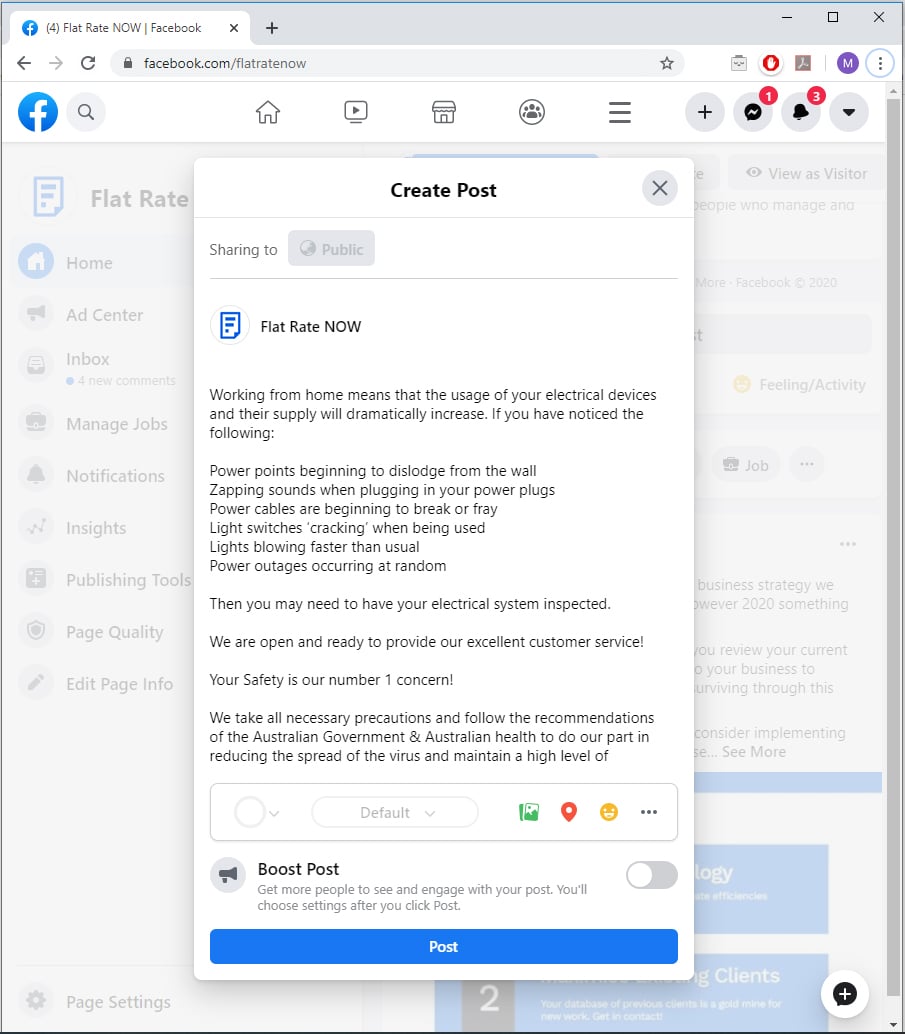Click the Create plus button in top bar
This screenshot has width=905, height=1034.
704,112
